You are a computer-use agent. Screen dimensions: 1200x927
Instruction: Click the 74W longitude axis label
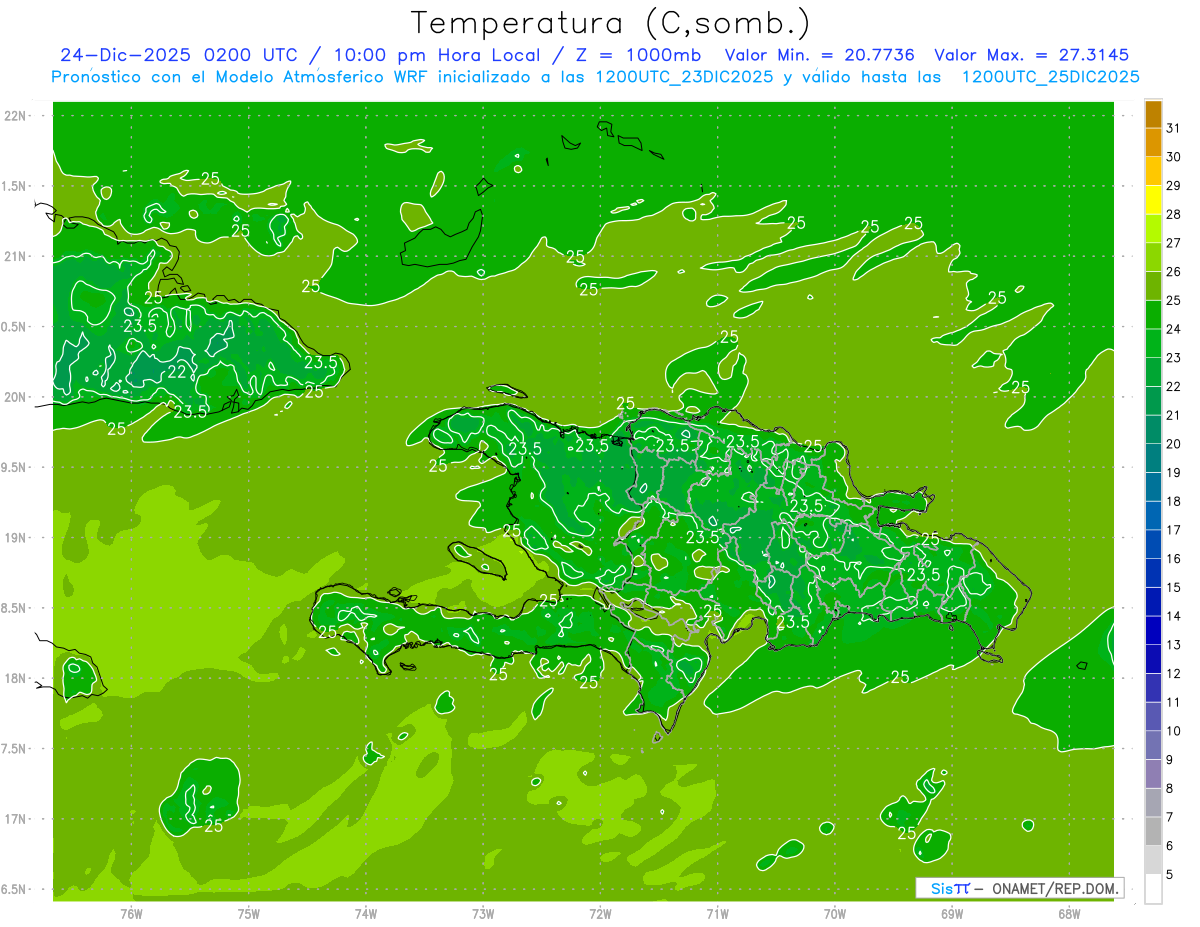click(x=366, y=914)
